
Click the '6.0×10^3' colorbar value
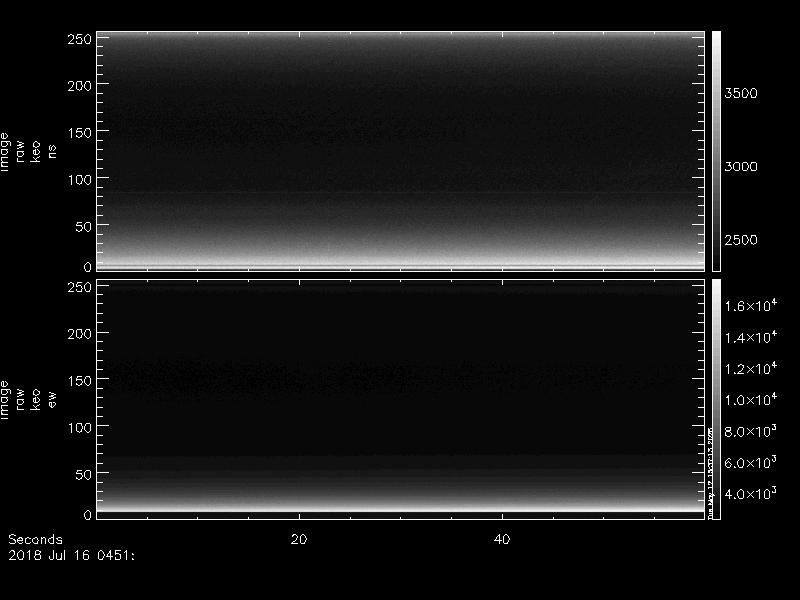coord(751,462)
